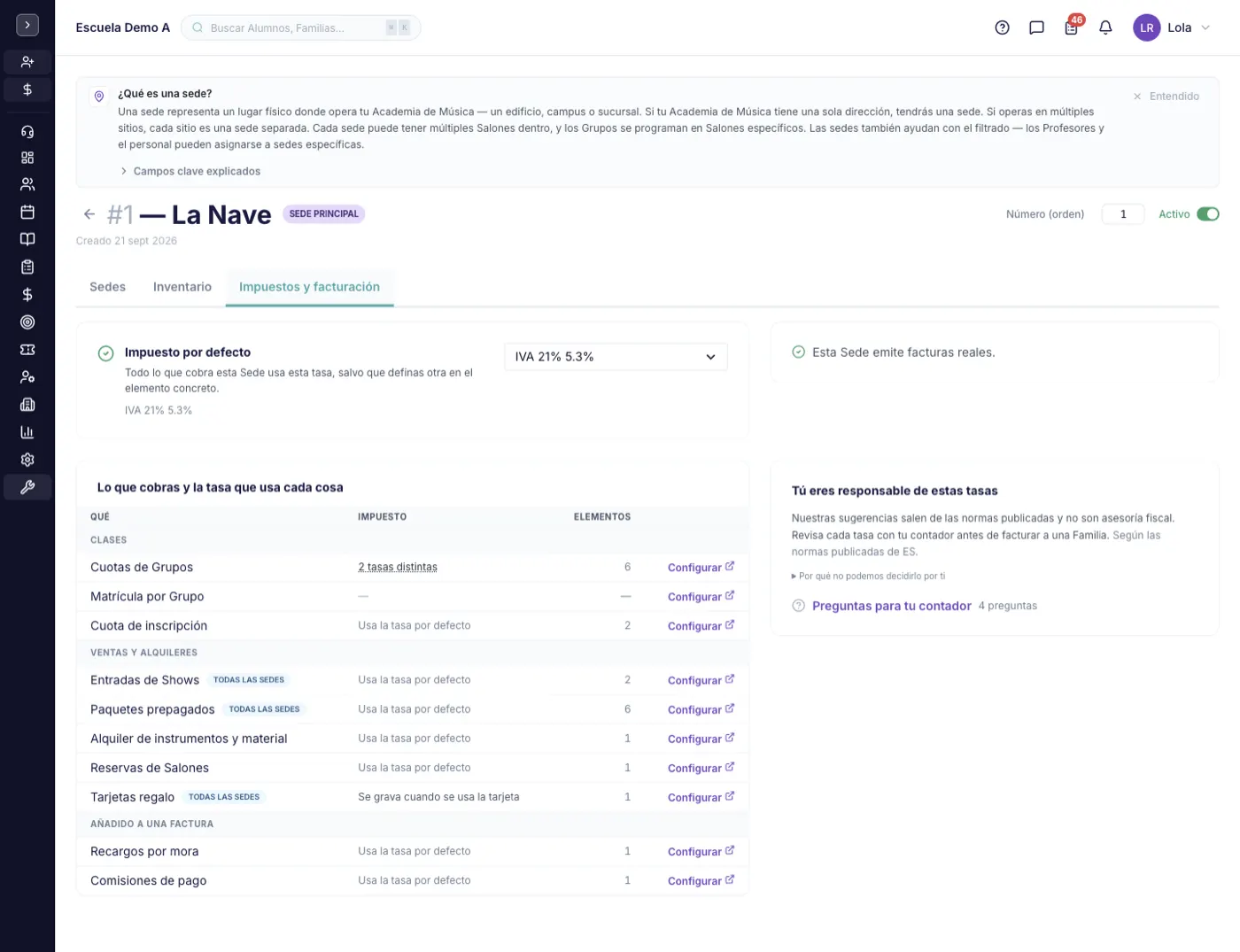The image size is (1240, 952).
Task: Click the LR avatar at top right
Action: pyautogui.click(x=1147, y=27)
